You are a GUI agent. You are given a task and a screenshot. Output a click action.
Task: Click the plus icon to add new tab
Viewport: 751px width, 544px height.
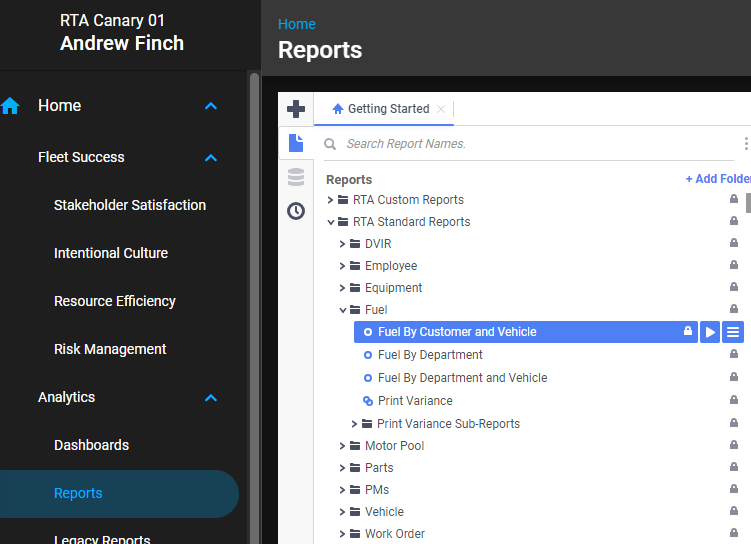(296, 109)
